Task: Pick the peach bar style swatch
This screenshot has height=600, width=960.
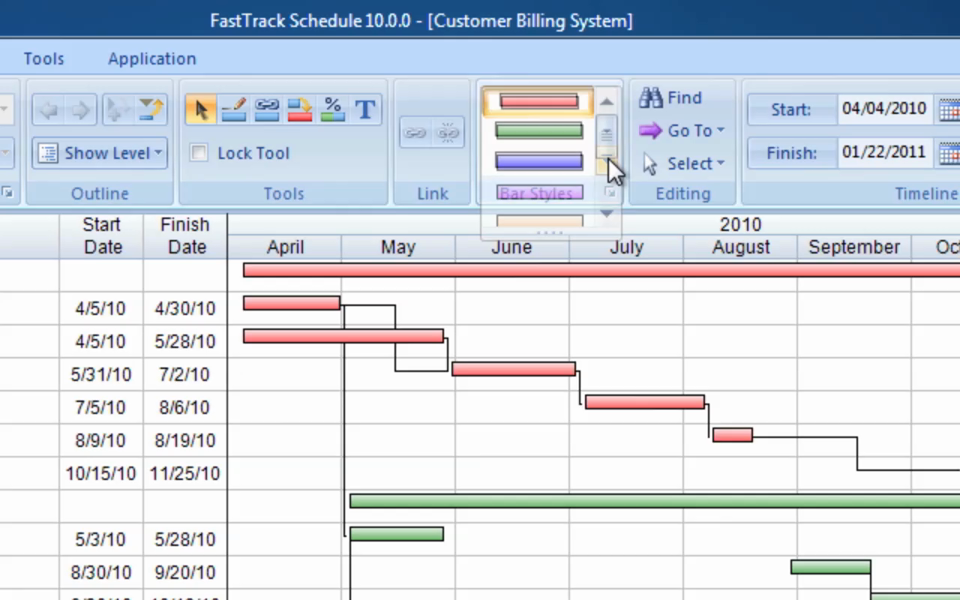Action: click(539, 220)
